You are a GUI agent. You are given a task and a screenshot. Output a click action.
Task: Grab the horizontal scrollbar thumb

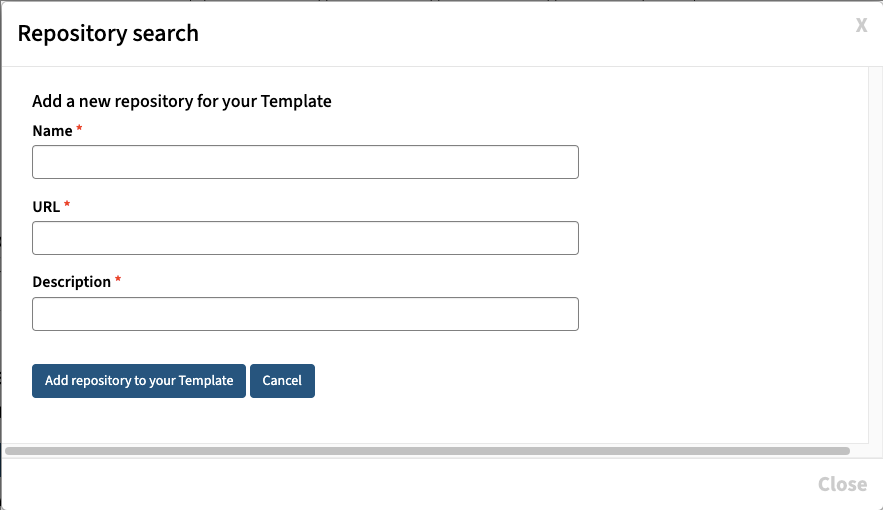click(x=427, y=451)
